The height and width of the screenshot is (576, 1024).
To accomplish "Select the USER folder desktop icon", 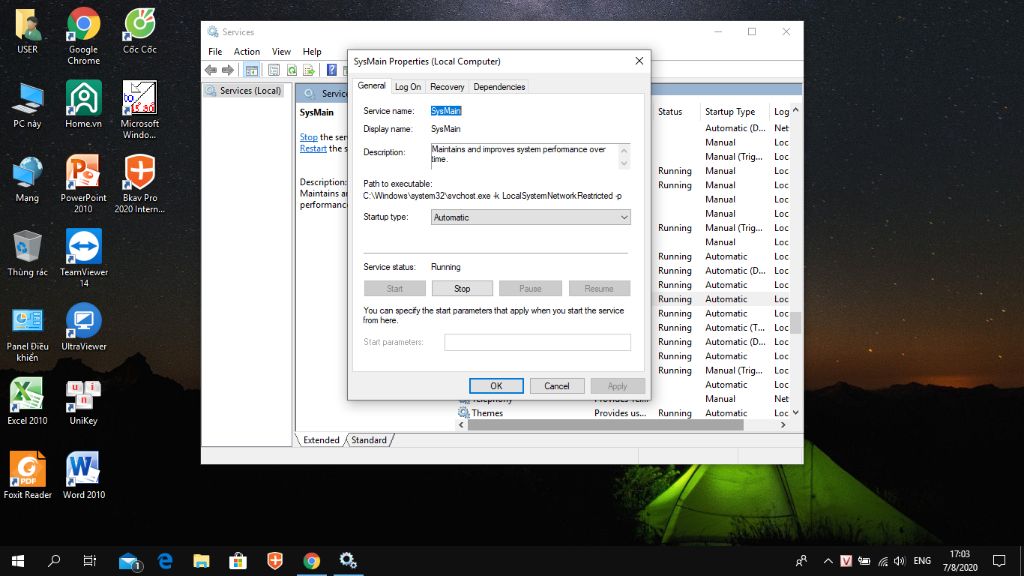I will coord(27,31).
